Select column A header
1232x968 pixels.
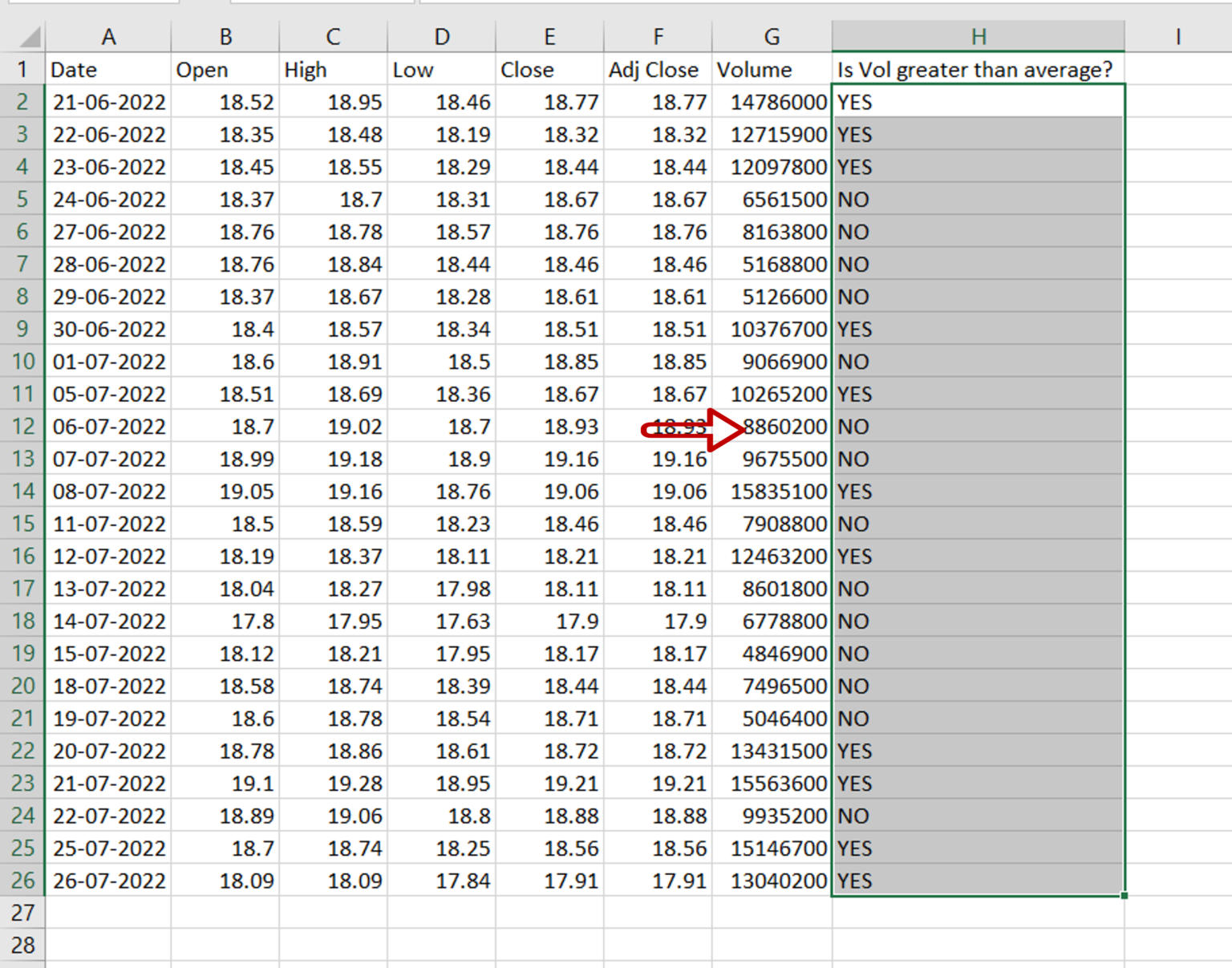pyautogui.click(x=109, y=35)
